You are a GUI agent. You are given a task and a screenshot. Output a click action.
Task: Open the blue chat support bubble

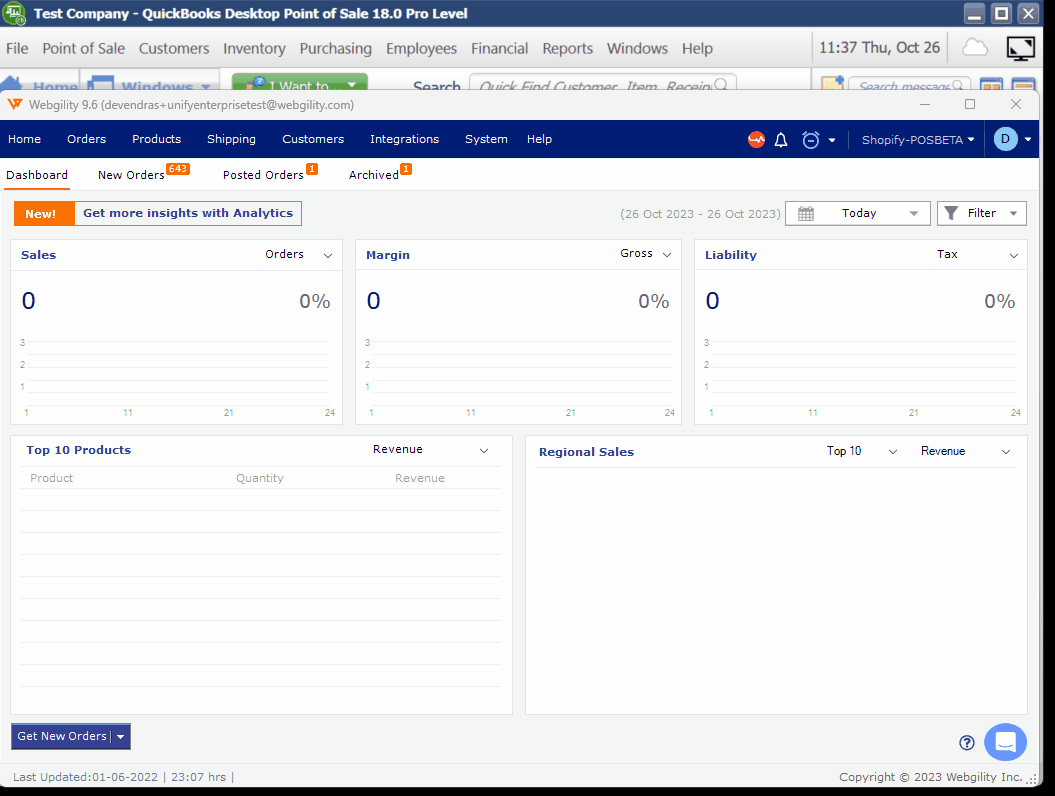[x=1005, y=742]
